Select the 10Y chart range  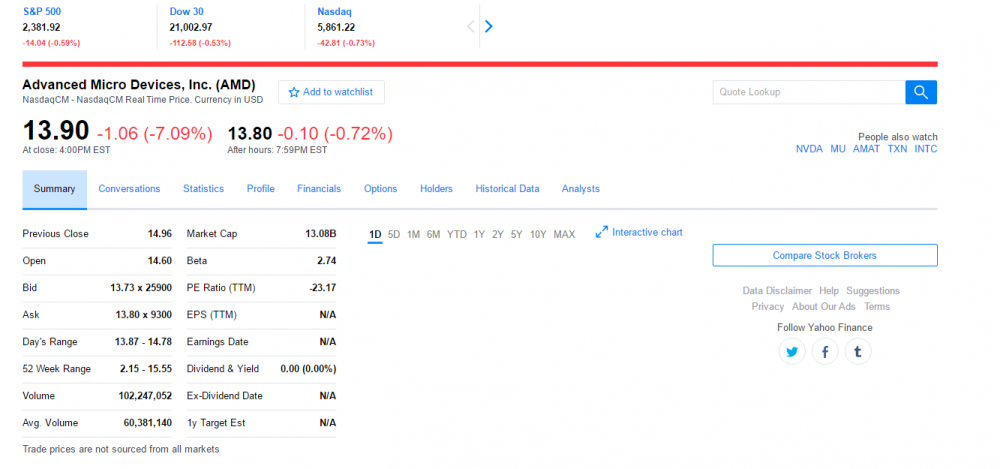[538, 234]
